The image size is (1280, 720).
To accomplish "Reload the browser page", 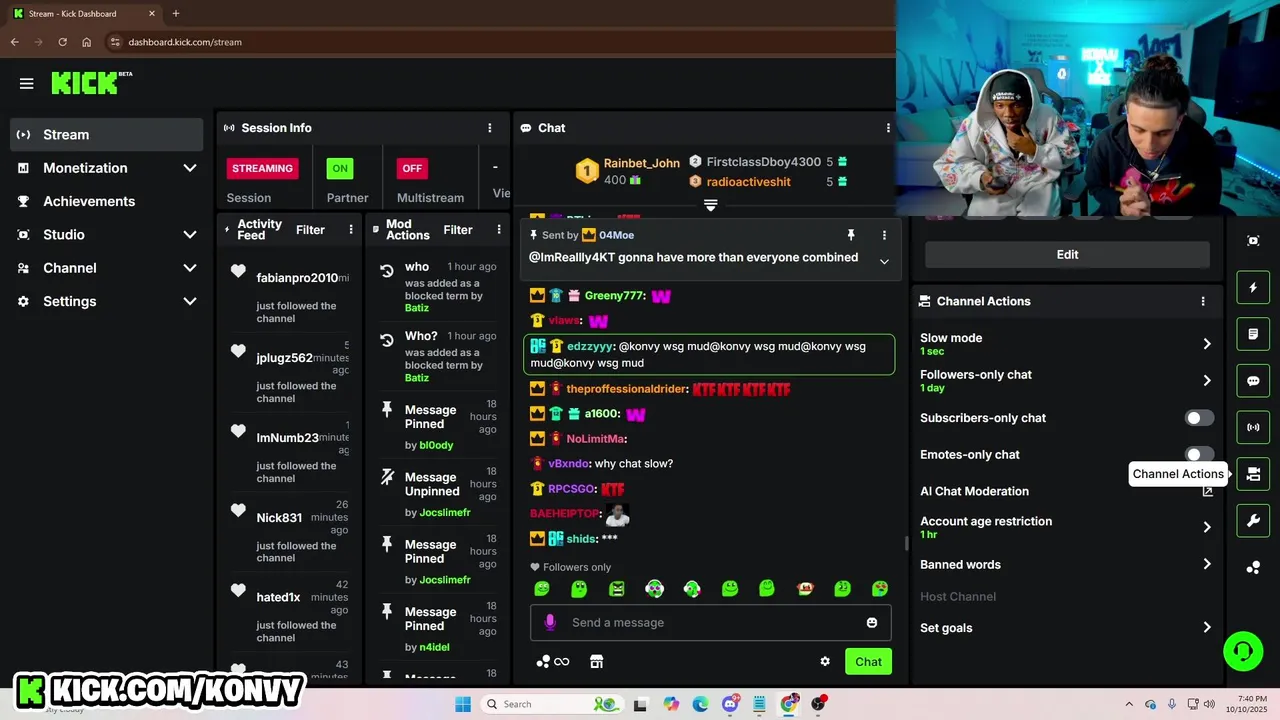I will [x=63, y=42].
